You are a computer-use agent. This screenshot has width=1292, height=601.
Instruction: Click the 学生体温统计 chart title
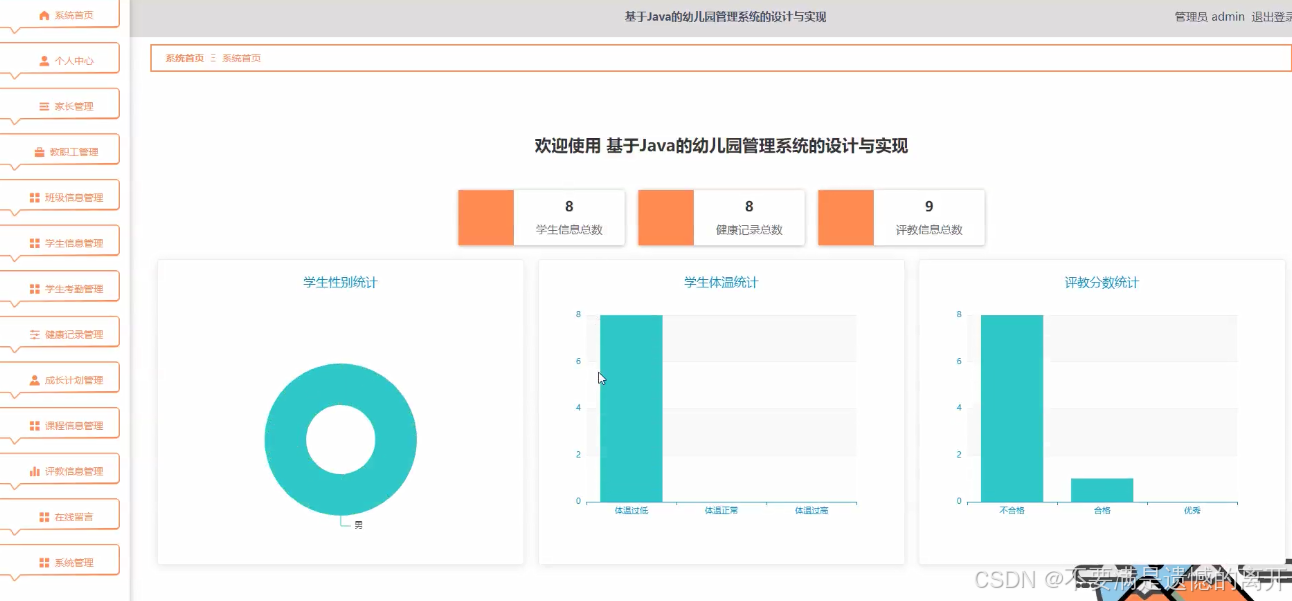721,282
